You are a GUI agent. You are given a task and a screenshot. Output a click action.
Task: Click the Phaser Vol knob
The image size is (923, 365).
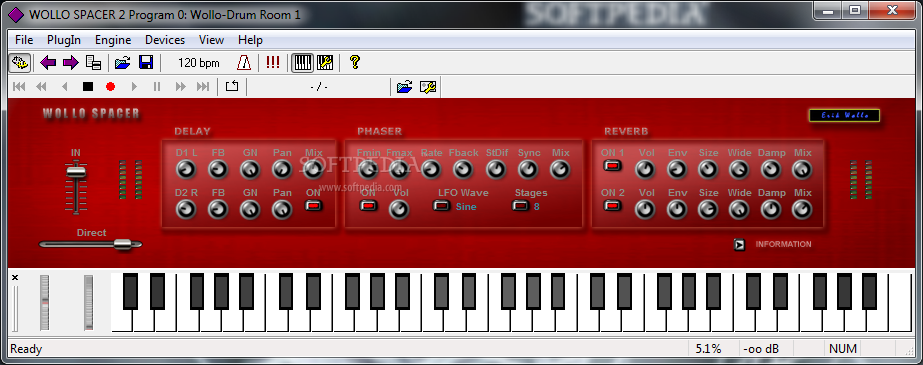[400, 210]
